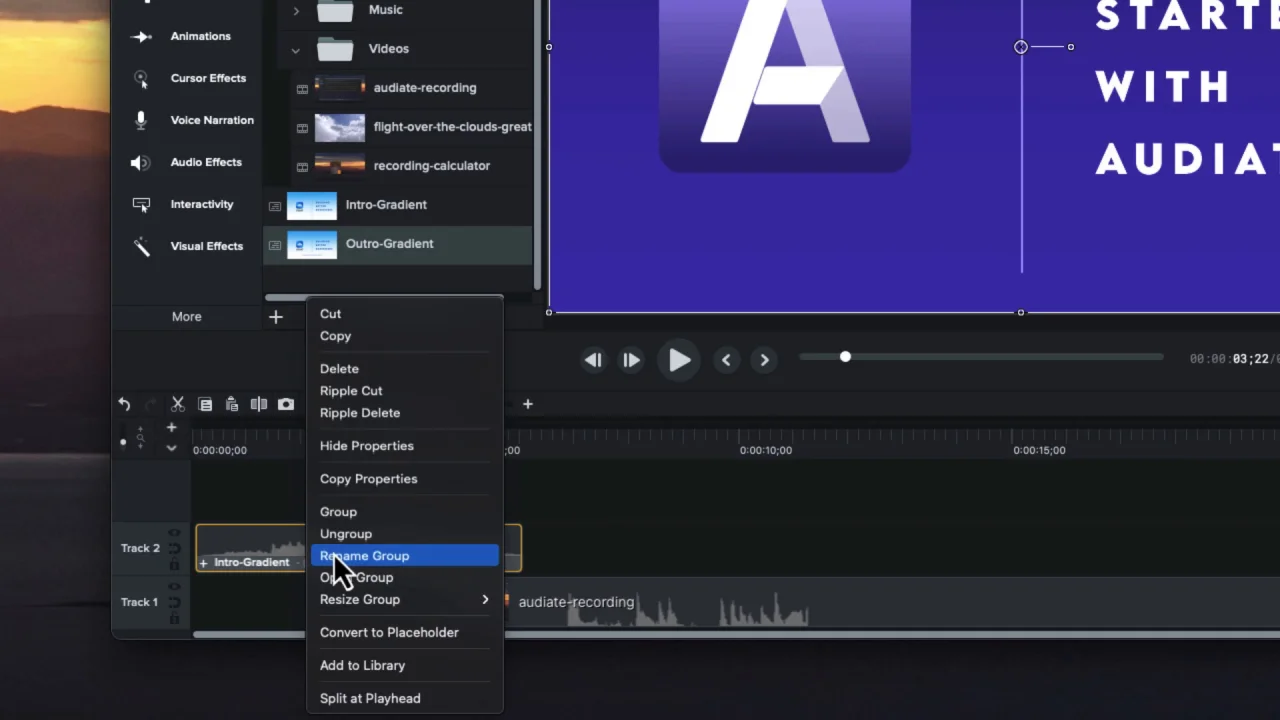Click the Split clip icon
1280x720 pixels.
click(259, 404)
